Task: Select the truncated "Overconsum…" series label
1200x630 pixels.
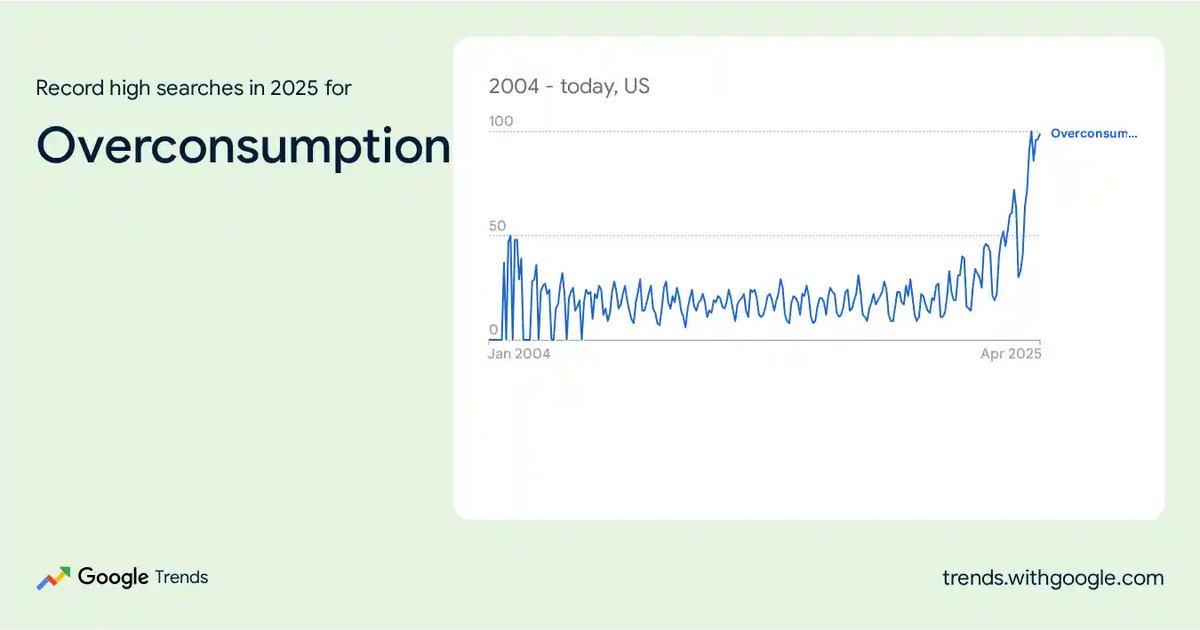Action: (1093, 133)
